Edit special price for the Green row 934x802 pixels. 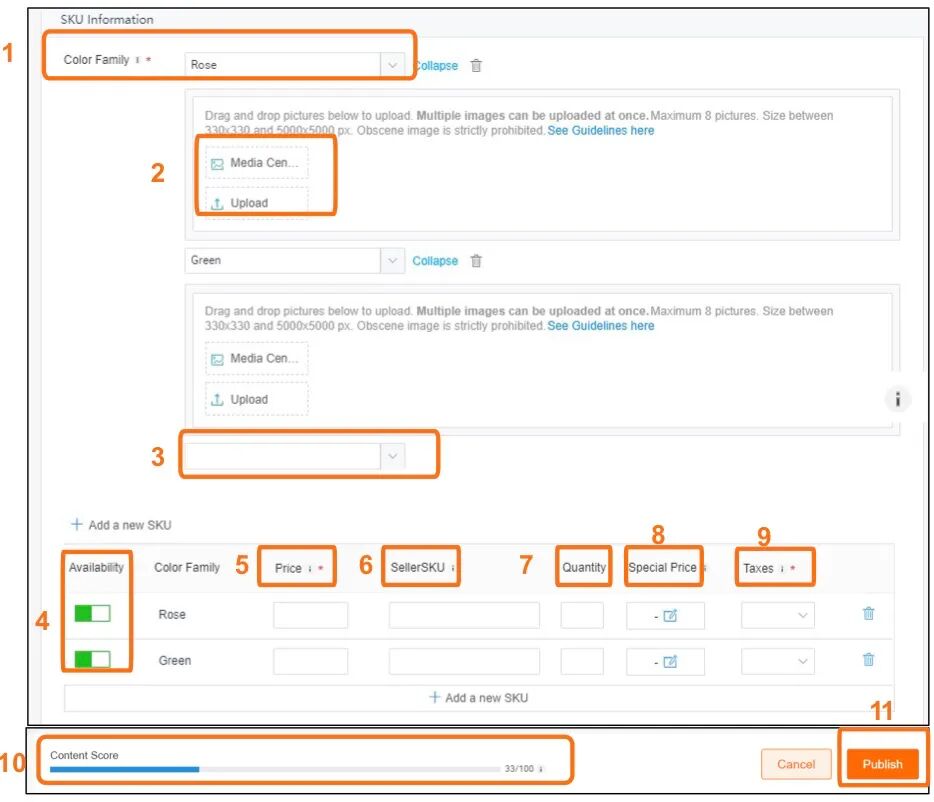click(670, 661)
